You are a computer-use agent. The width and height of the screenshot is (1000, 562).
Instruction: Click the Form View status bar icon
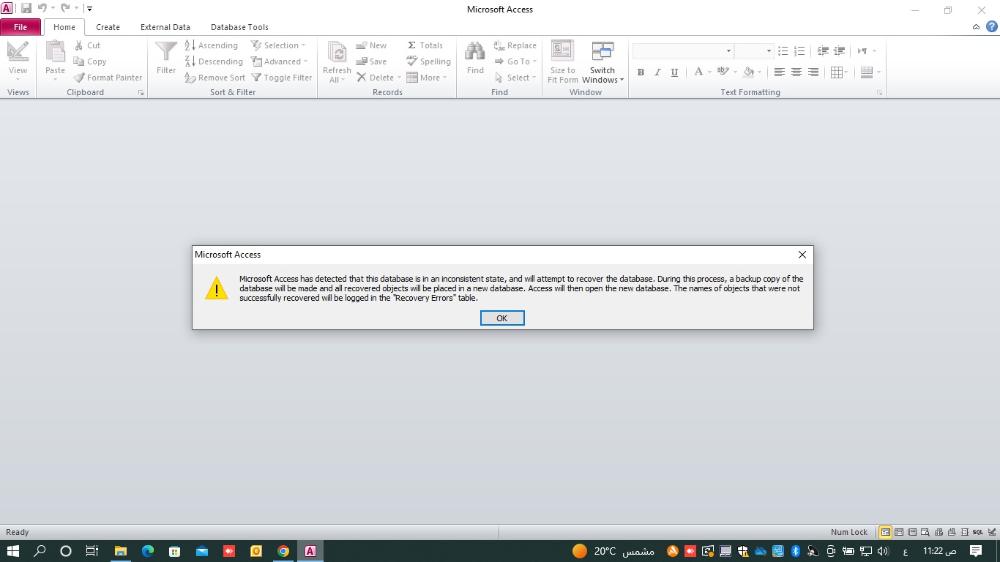pyautogui.click(x=885, y=532)
